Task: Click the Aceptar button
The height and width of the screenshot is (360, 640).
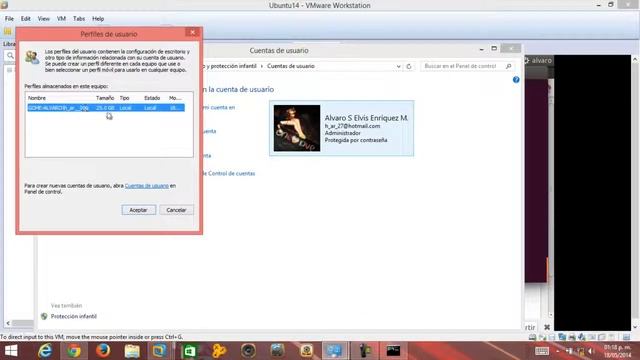Action: 139,210
